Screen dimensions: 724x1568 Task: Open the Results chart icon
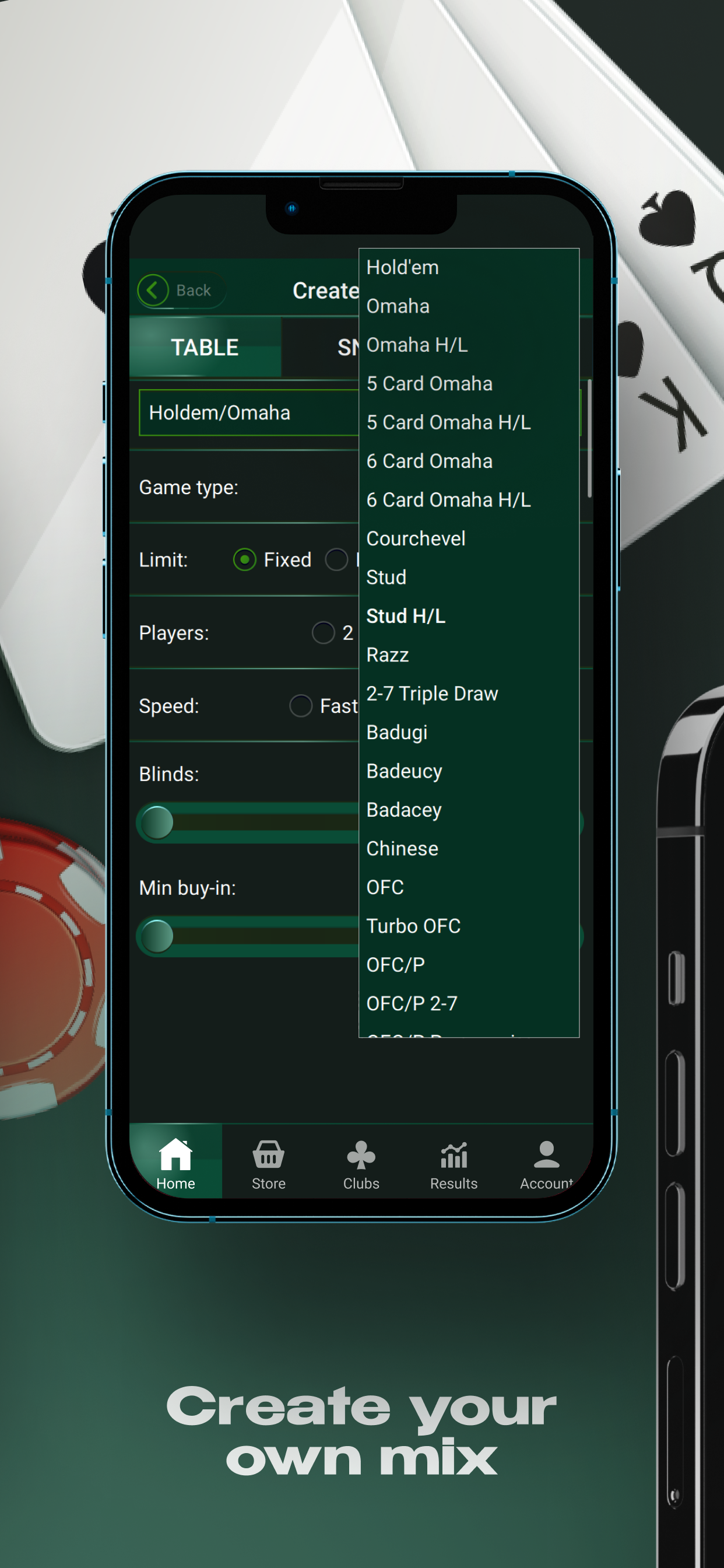(454, 1154)
